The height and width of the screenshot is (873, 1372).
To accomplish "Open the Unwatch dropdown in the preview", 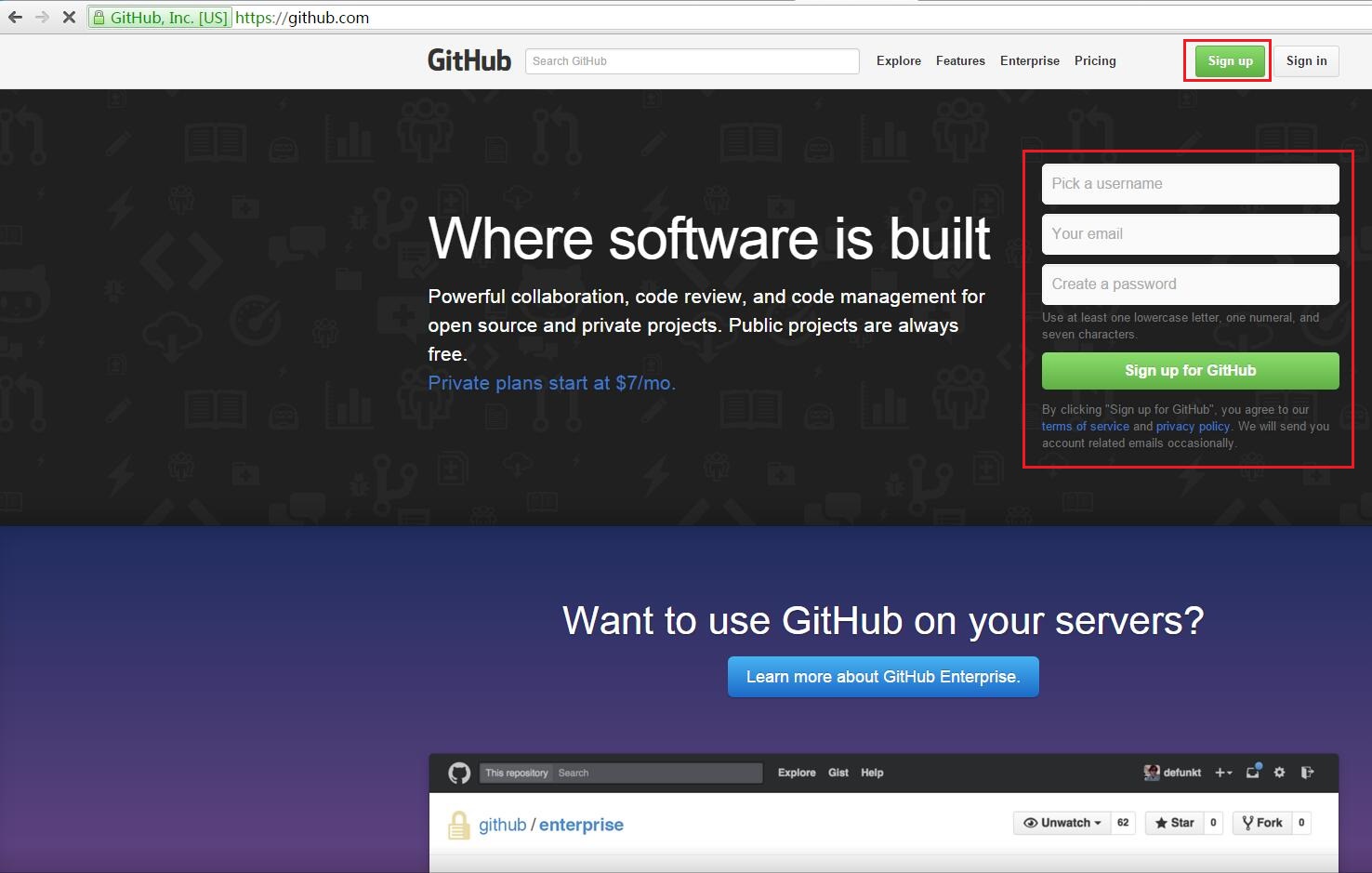I will [x=1062, y=823].
